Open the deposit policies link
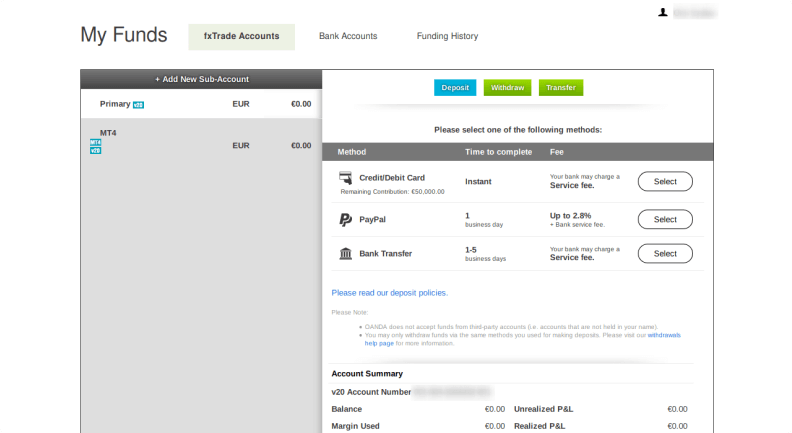The height and width of the screenshot is (433, 792). tap(389, 293)
